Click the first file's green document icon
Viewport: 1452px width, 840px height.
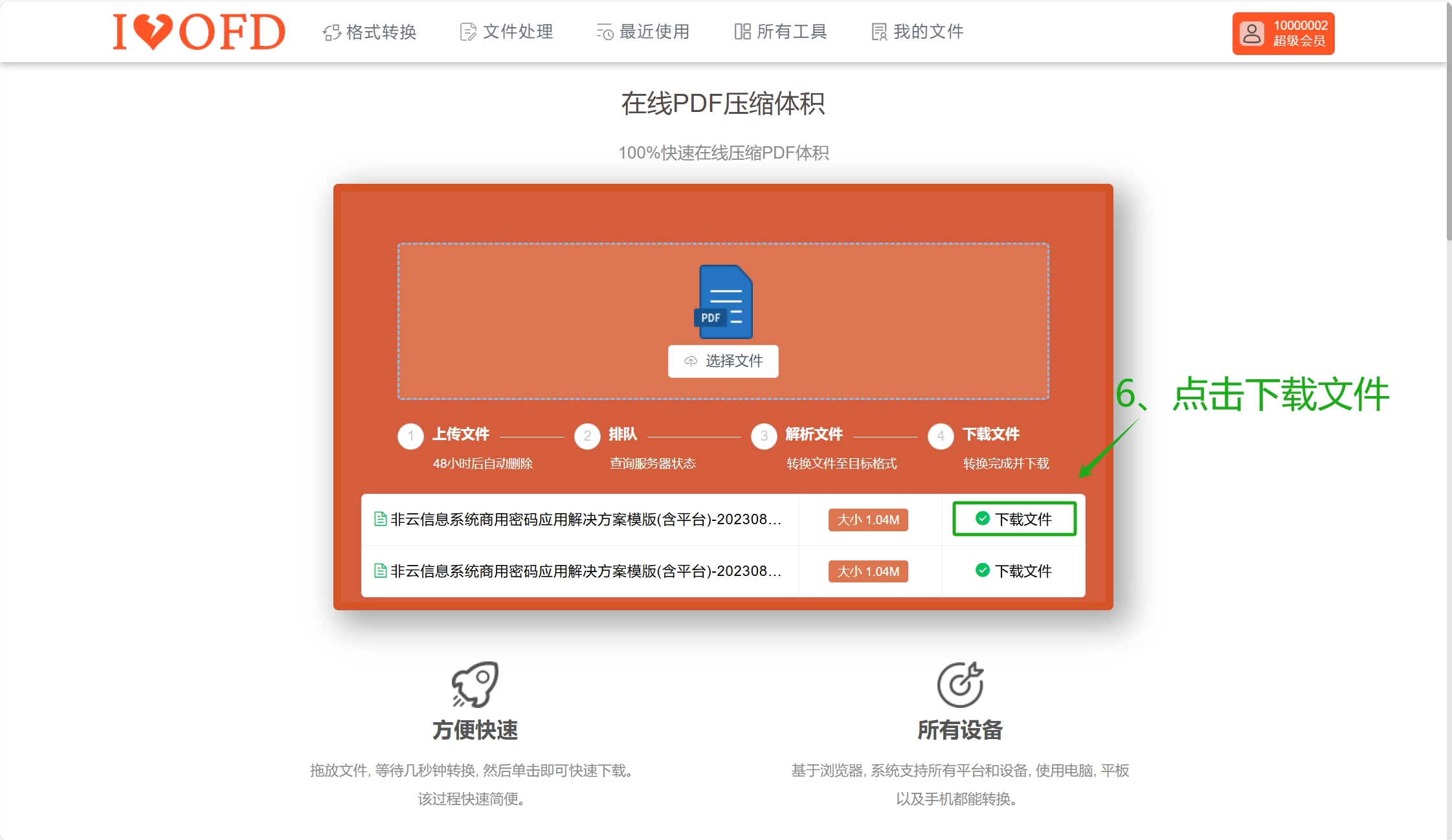click(x=381, y=519)
